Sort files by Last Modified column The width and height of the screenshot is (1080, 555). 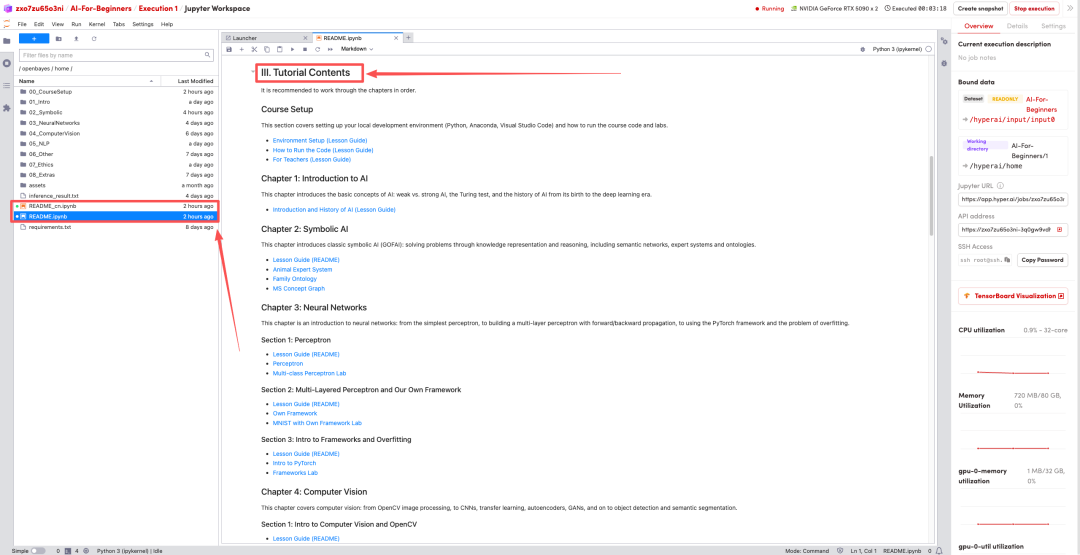tap(187, 81)
